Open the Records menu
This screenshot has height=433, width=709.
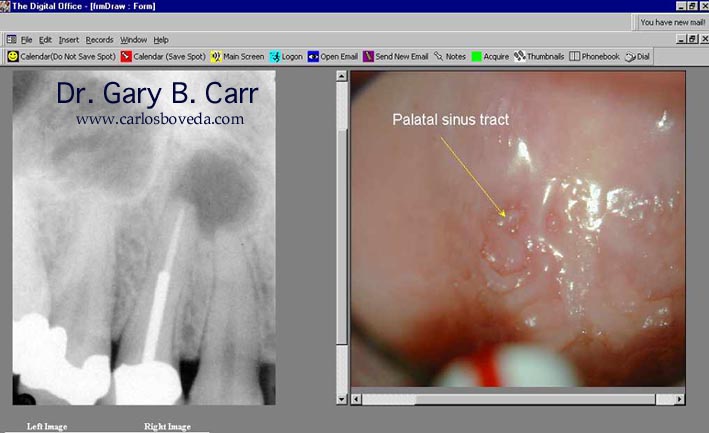point(99,40)
